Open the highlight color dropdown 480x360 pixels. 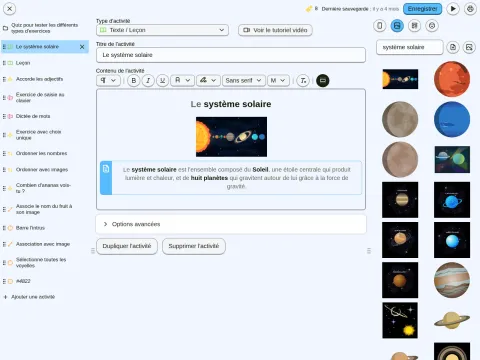[x=208, y=80]
